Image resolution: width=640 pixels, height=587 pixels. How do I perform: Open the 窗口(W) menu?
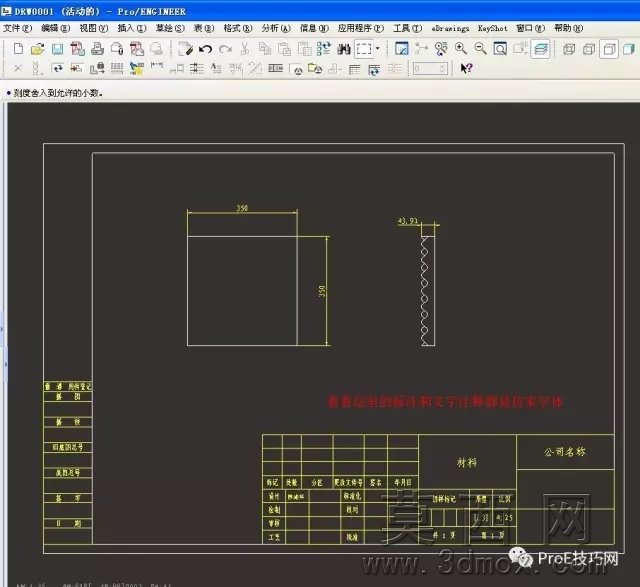pos(531,28)
